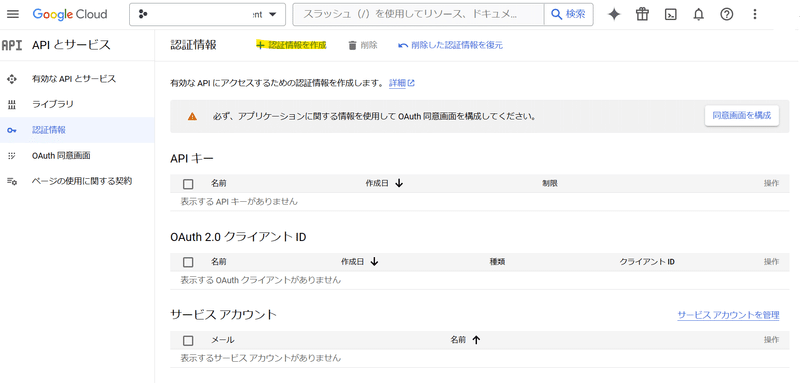Click the API キー 制限 column header
800x383 pixels.
pos(549,183)
